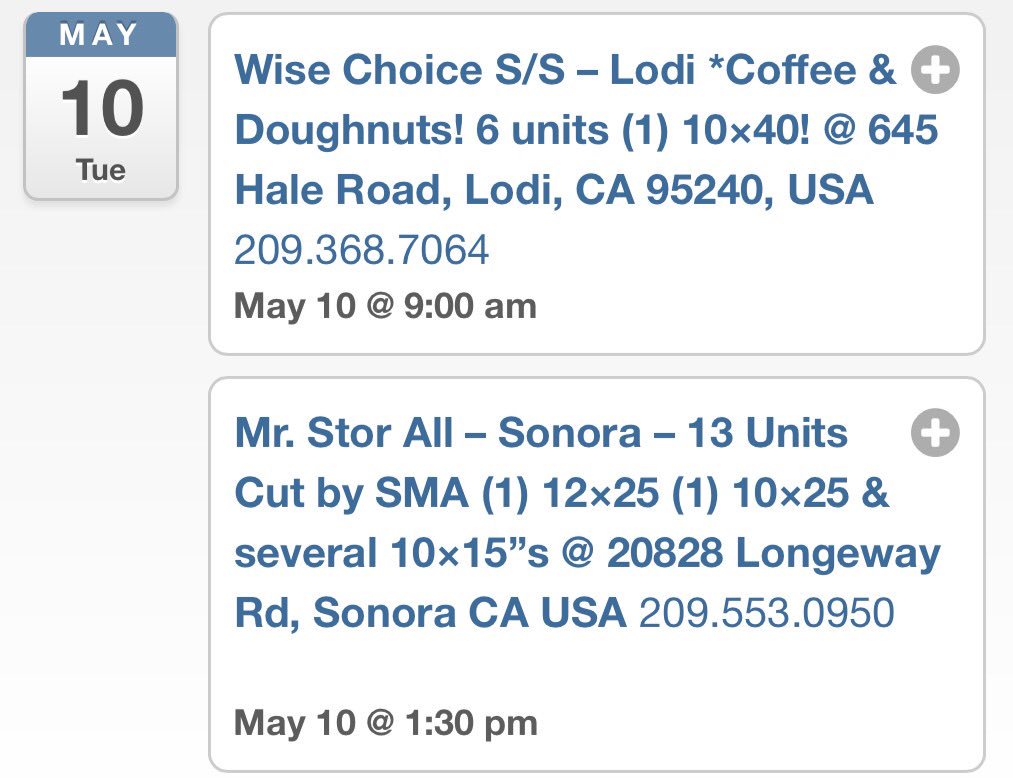Expand the Wise Choice S/S Lodi event
1013x778 pixels.
935,70
